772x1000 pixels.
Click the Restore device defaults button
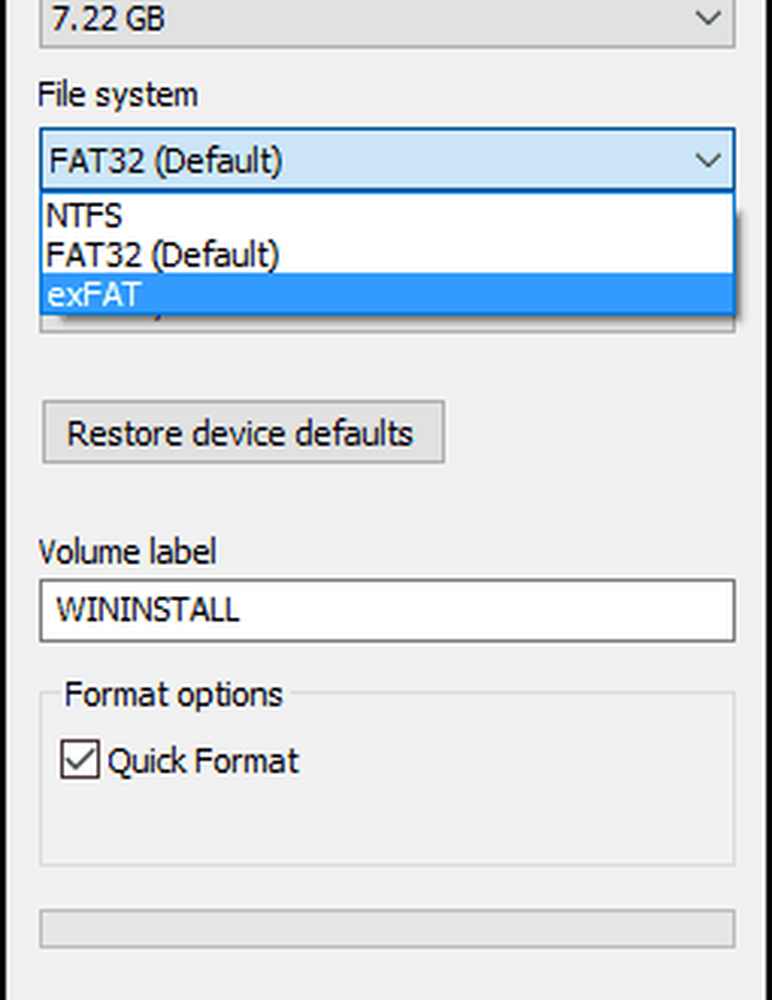pyautogui.click(x=243, y=433)
